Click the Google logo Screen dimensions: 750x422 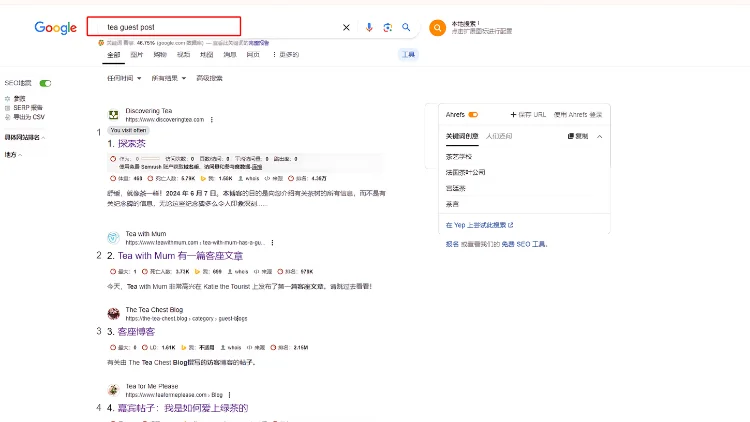pos(55,28)
